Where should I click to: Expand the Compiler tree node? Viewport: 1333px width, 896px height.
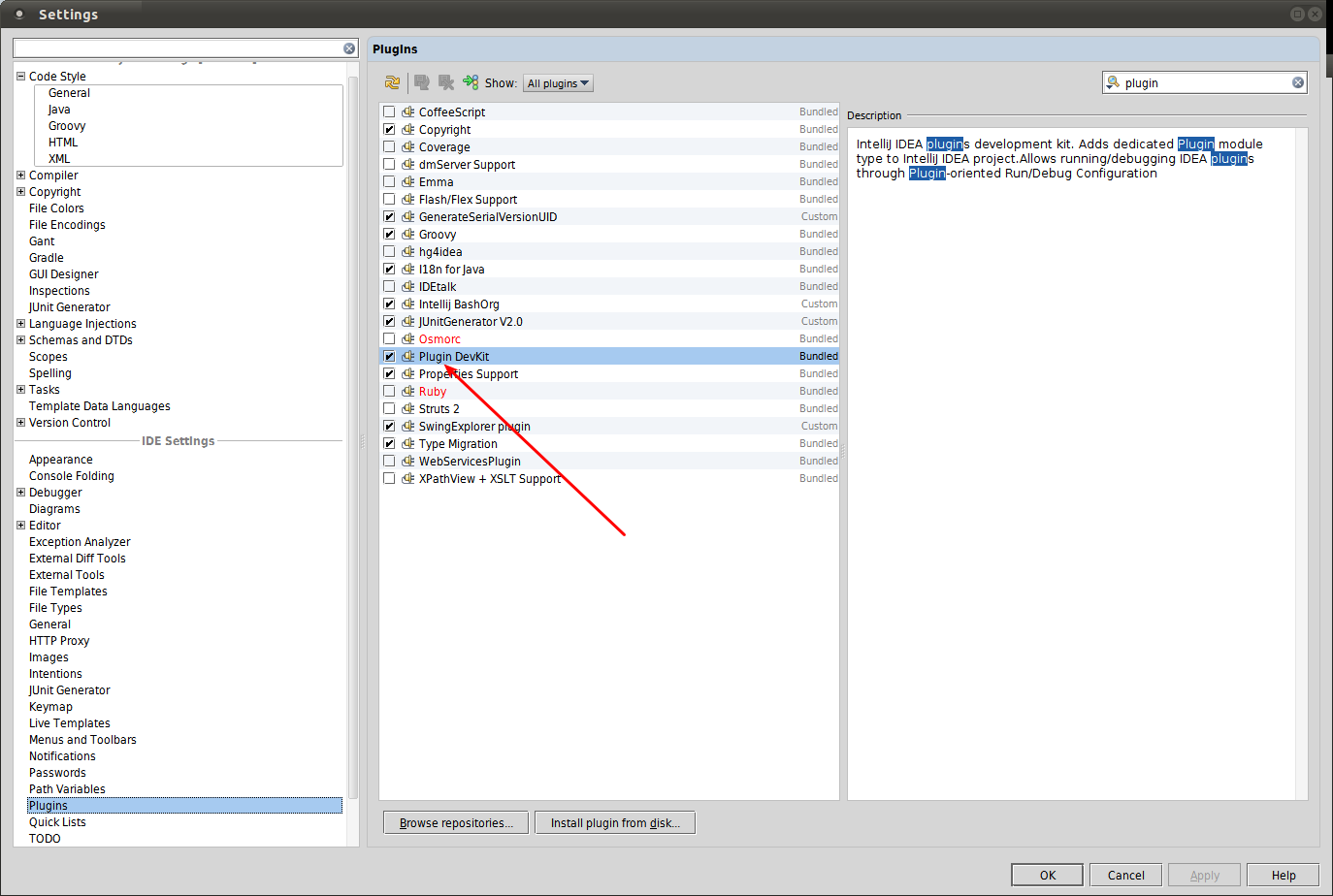point(20,176)
